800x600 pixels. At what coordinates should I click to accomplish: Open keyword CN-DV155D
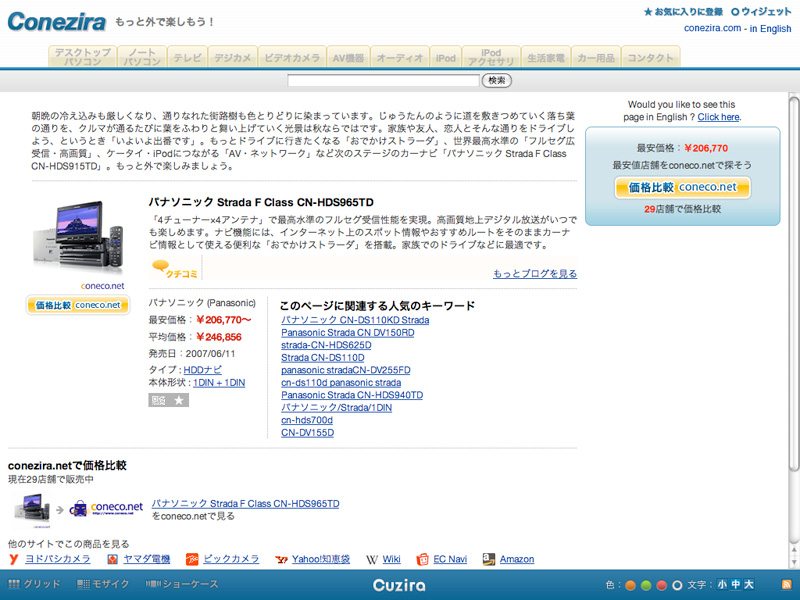point(307,433)
